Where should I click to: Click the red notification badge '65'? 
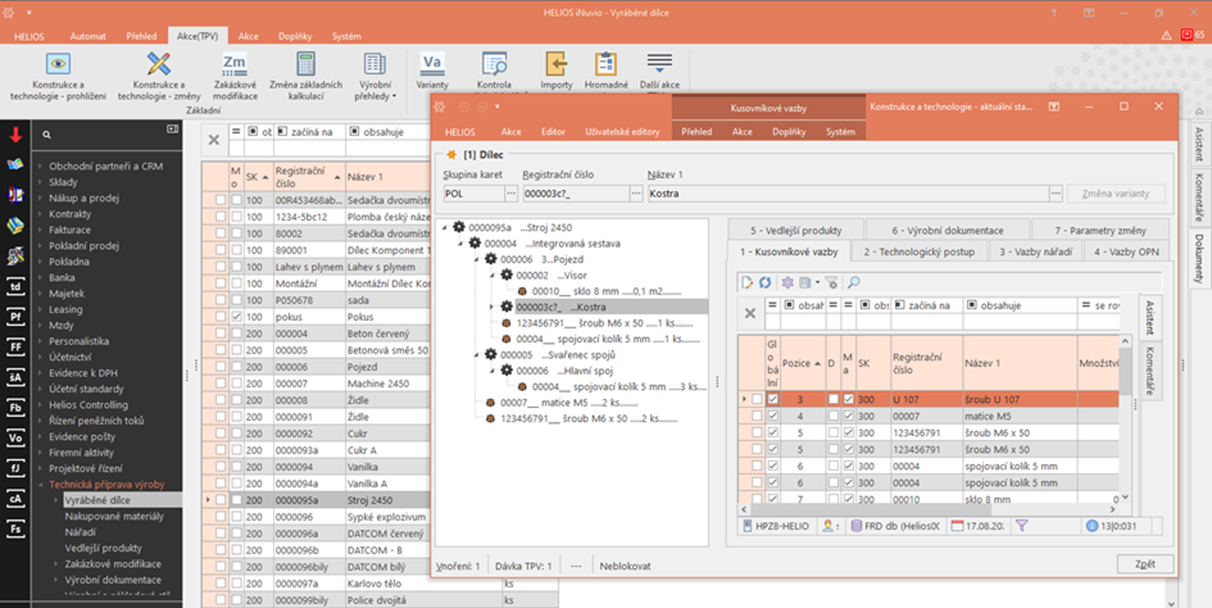click(1187, 35)
